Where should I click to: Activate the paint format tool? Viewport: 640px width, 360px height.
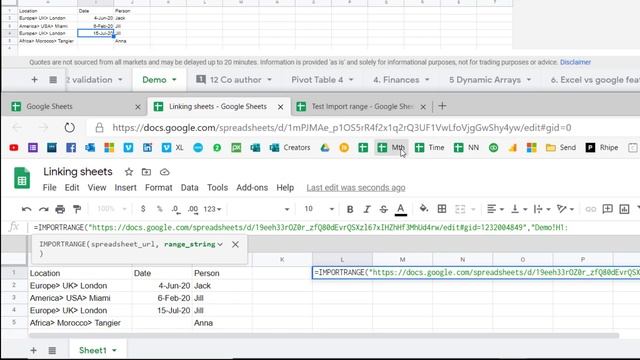(77, 209)
